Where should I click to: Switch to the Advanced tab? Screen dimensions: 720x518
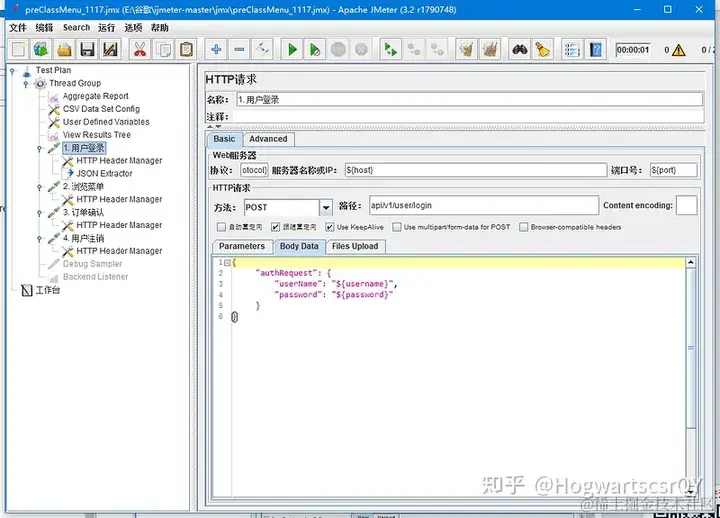(269, 139)
